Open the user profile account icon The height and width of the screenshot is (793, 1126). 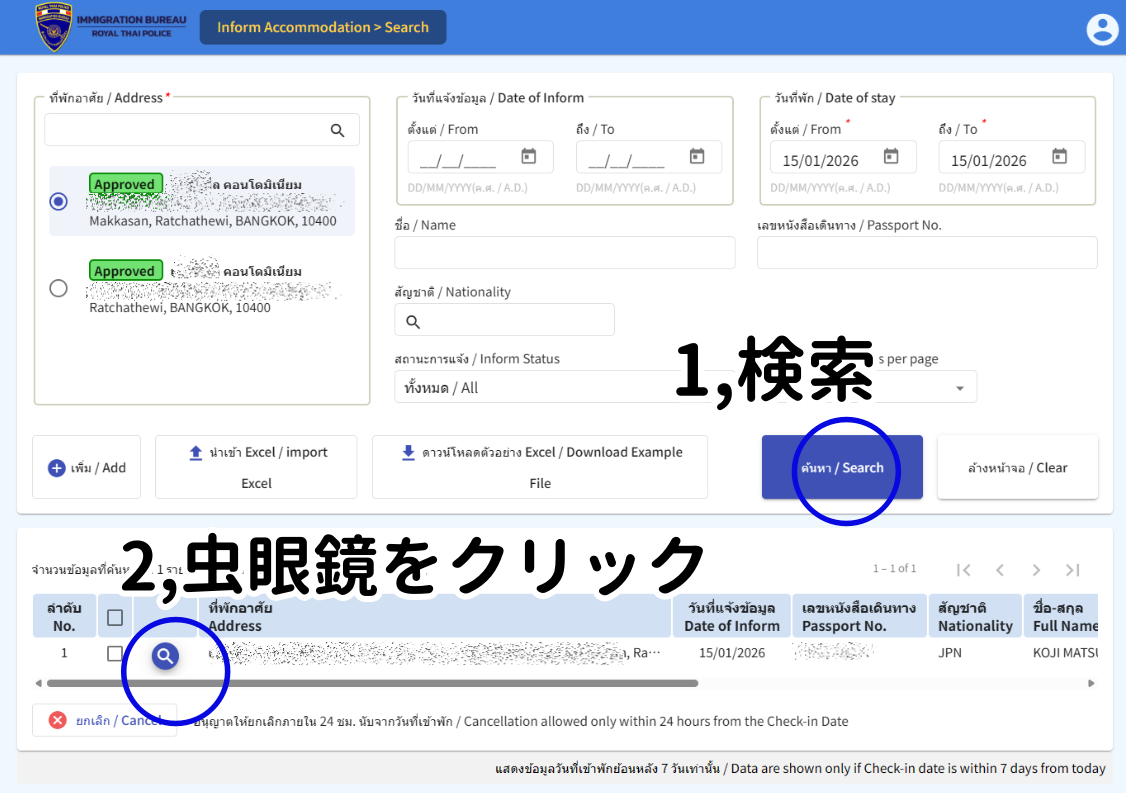coord(1101,29)
